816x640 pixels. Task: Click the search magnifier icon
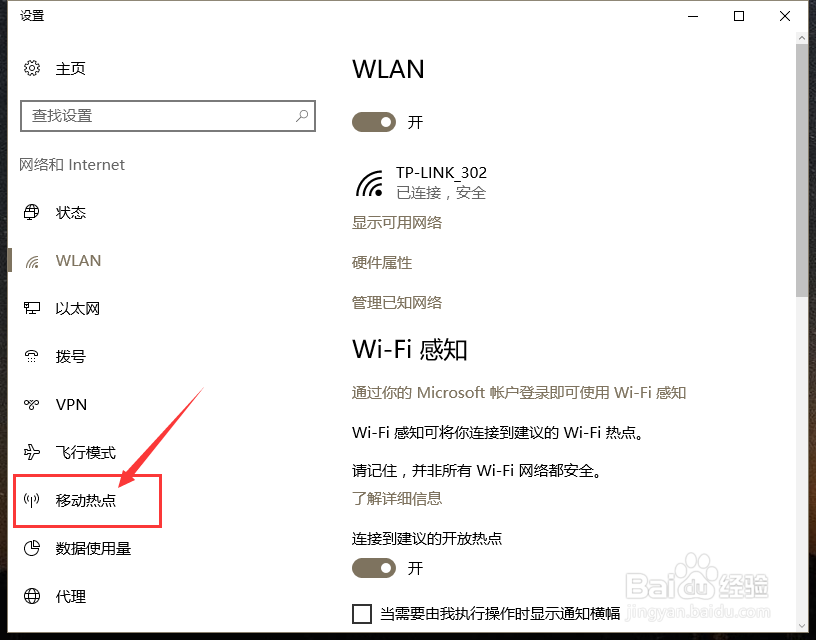(x=302, y=116)
